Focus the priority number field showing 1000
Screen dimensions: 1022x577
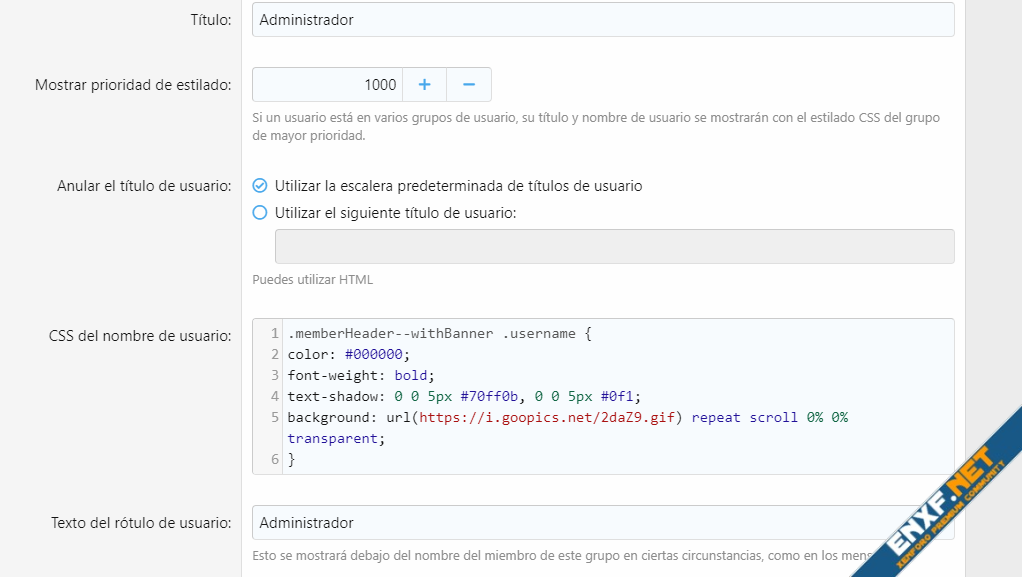point(328,85)
